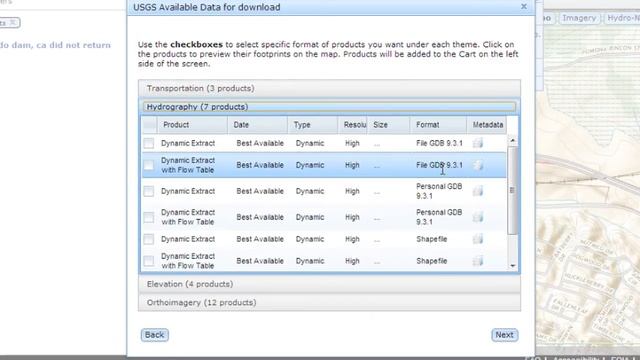
Task: Select 'Personal GDB 9.3.1' in third row
Action: point(439,191)
